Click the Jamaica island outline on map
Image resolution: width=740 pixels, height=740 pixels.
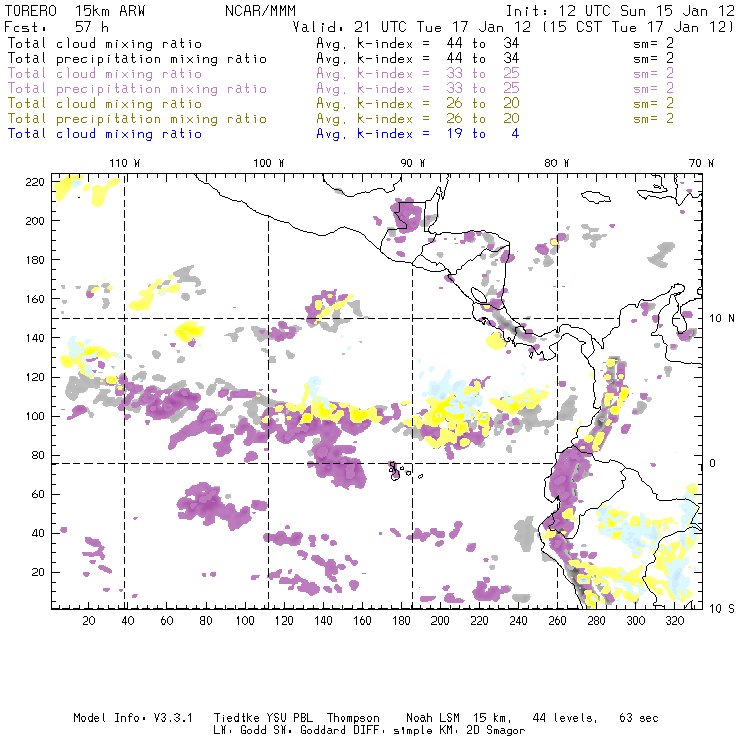coord(596,196)
